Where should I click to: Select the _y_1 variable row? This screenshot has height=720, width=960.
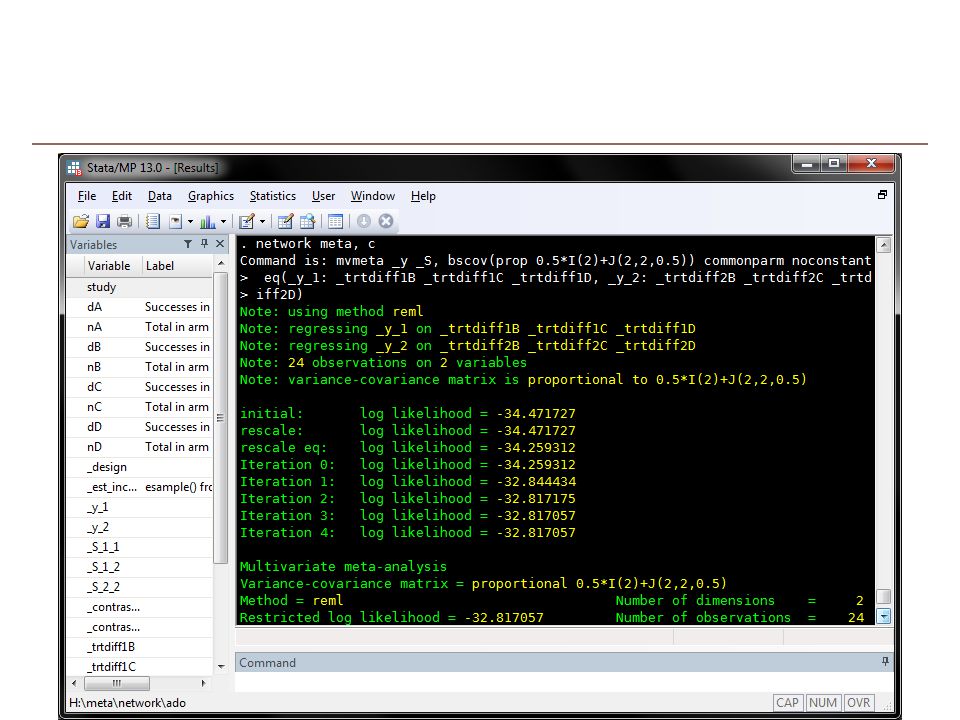click(x=140, y=507)
